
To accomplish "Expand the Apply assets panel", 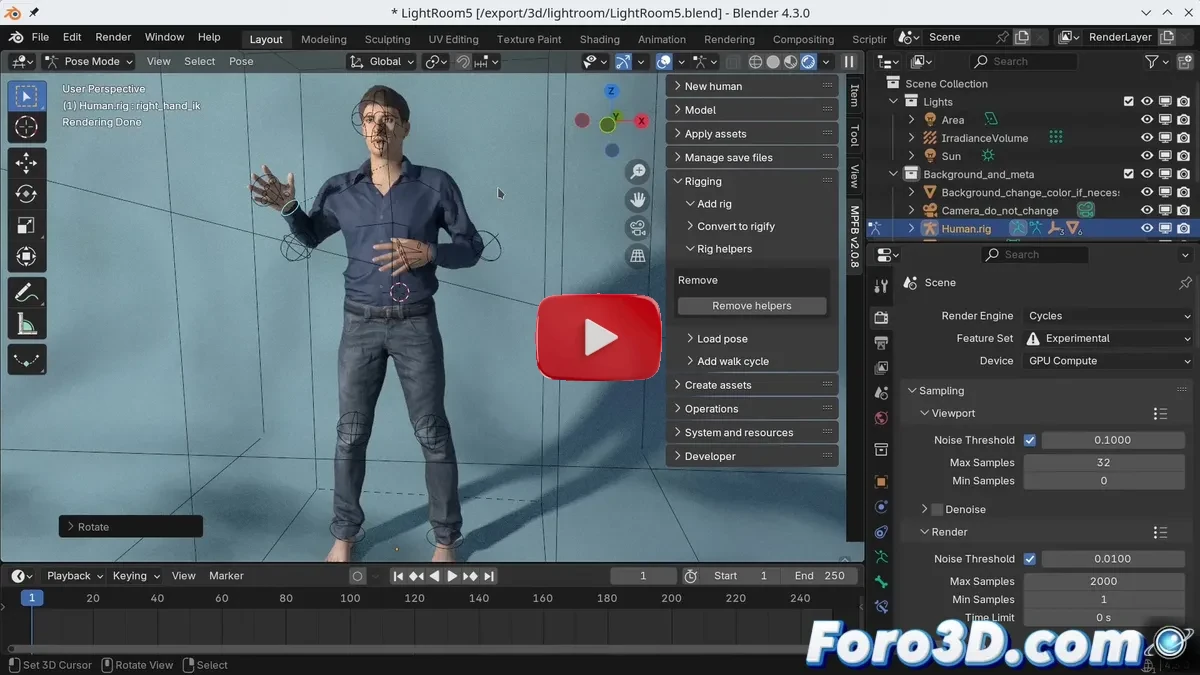I will point(752,134).
